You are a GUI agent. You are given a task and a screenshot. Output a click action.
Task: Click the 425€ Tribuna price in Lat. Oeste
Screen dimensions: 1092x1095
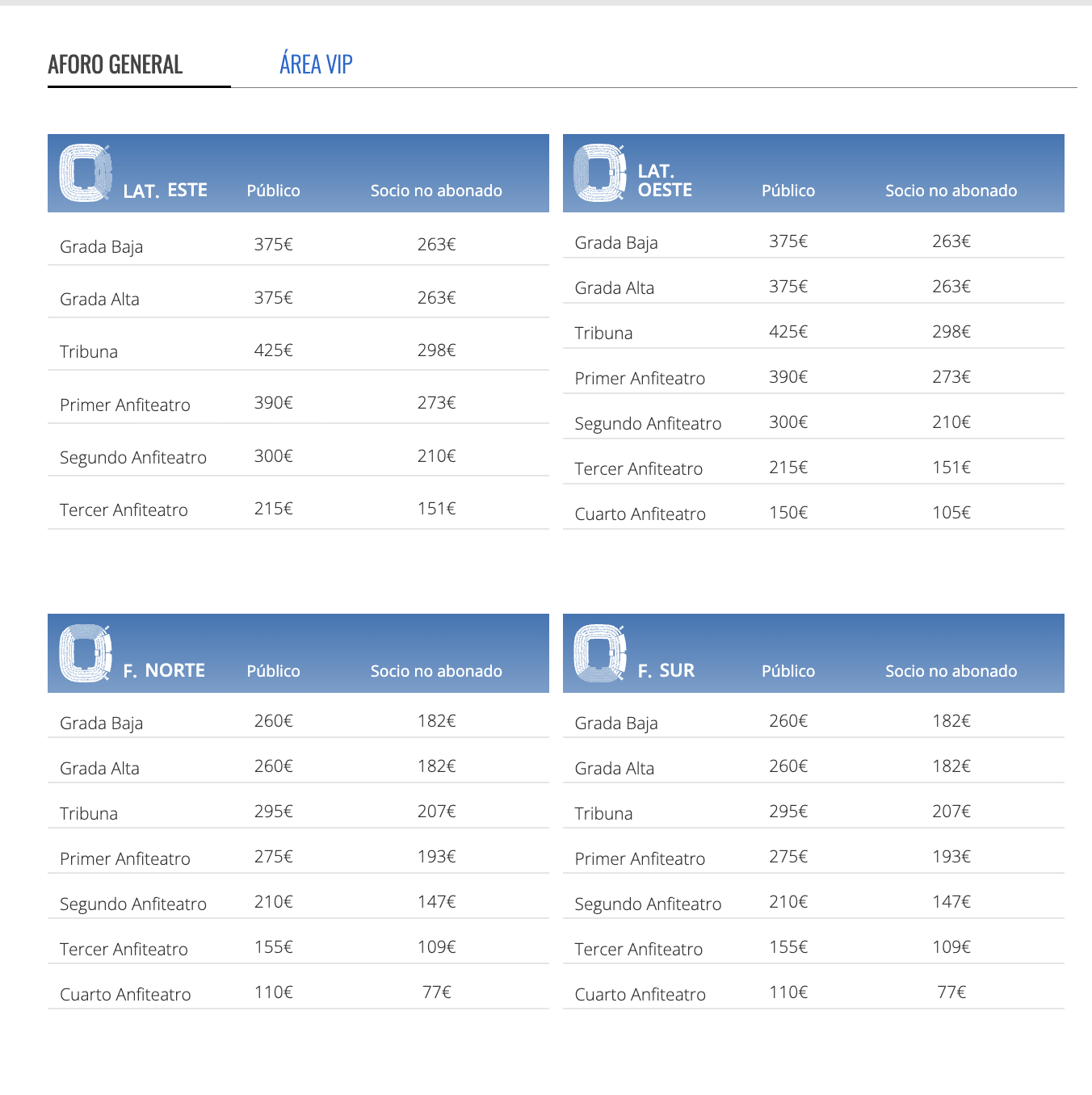point(787,332)
